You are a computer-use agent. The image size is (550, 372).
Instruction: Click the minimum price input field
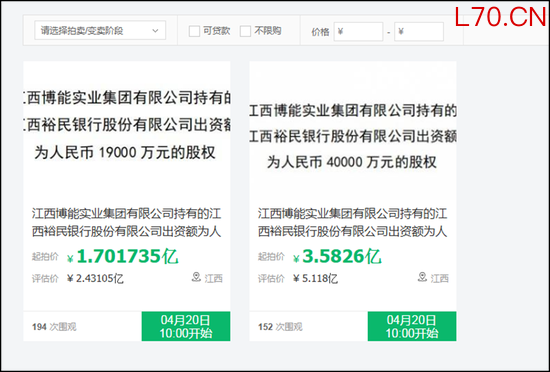click(358, 32)
